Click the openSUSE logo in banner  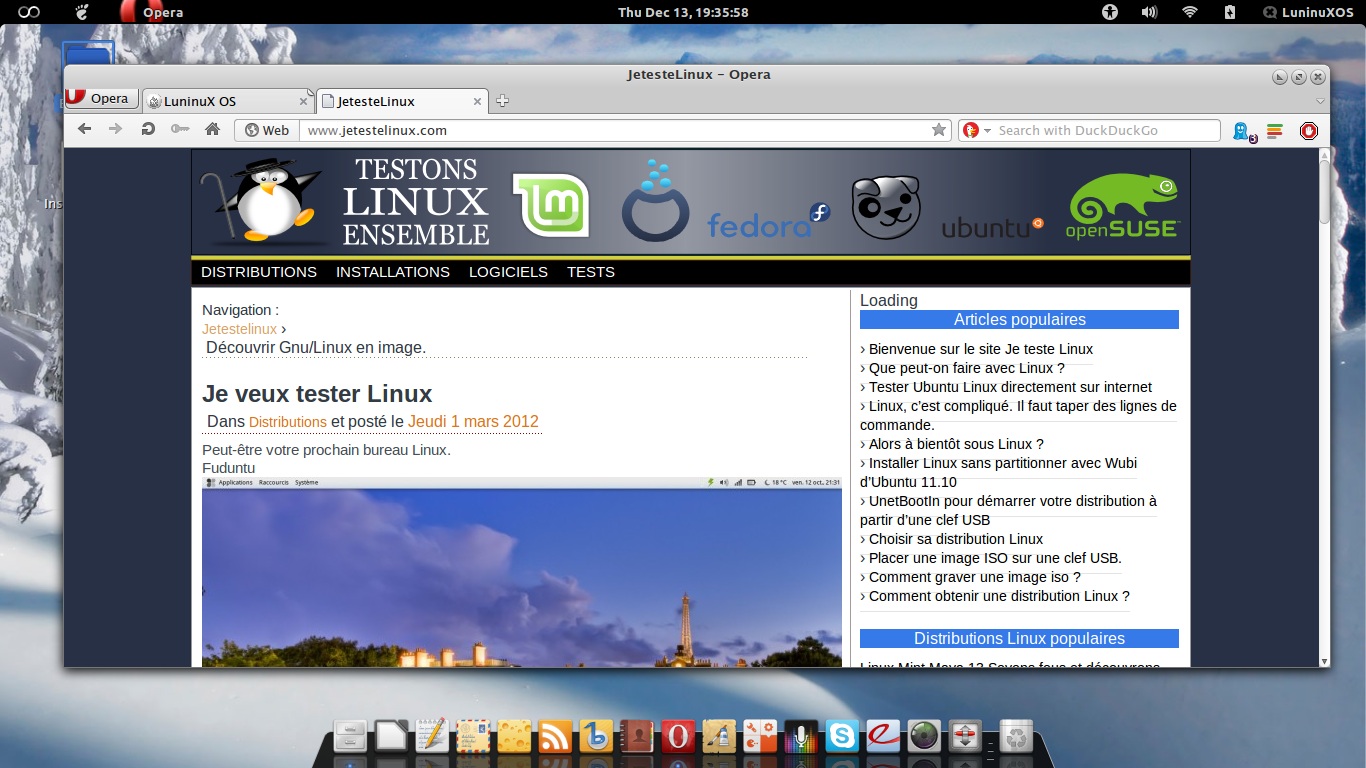click(x=1123, y=205)
